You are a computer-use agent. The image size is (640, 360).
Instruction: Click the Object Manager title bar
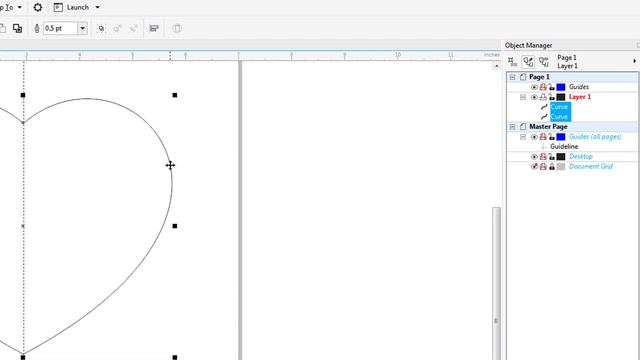pos(570,45)
